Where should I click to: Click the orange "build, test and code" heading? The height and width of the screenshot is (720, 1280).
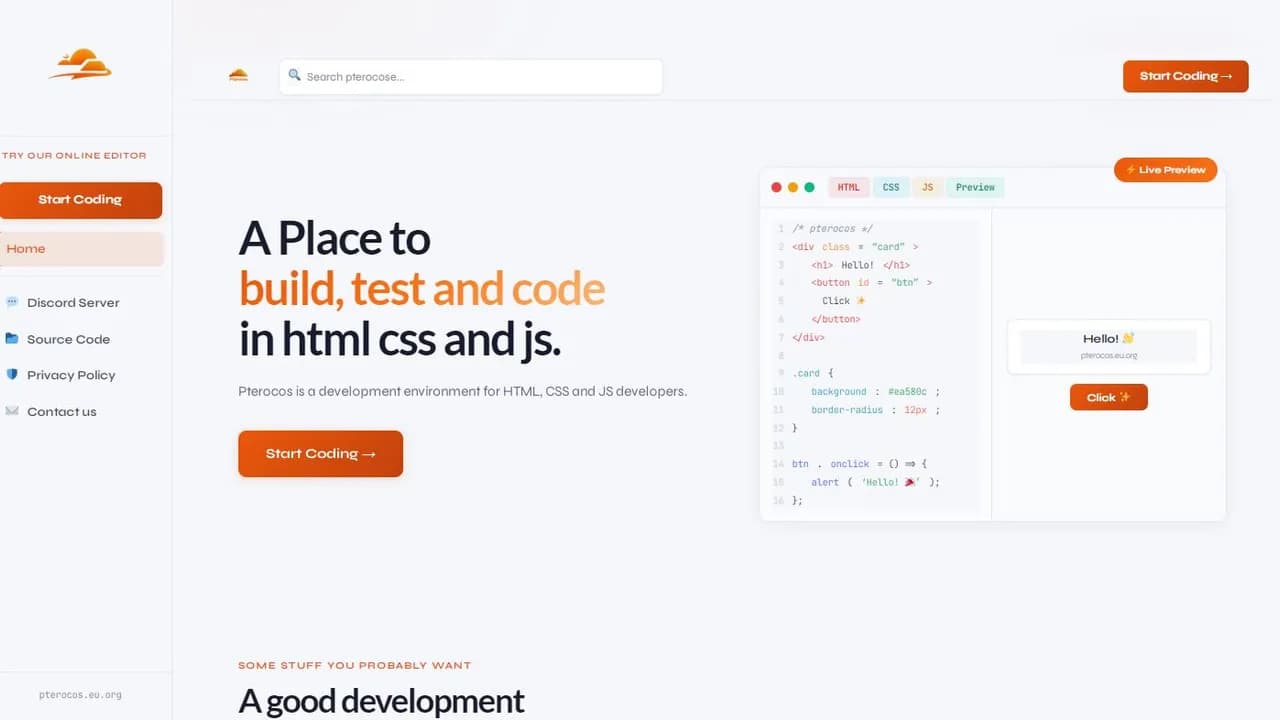(x=422, y=289)
